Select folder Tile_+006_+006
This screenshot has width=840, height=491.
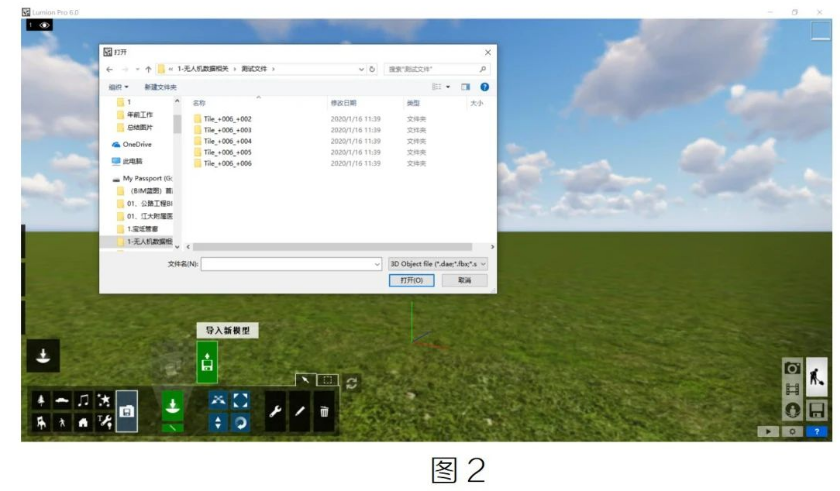227,163
